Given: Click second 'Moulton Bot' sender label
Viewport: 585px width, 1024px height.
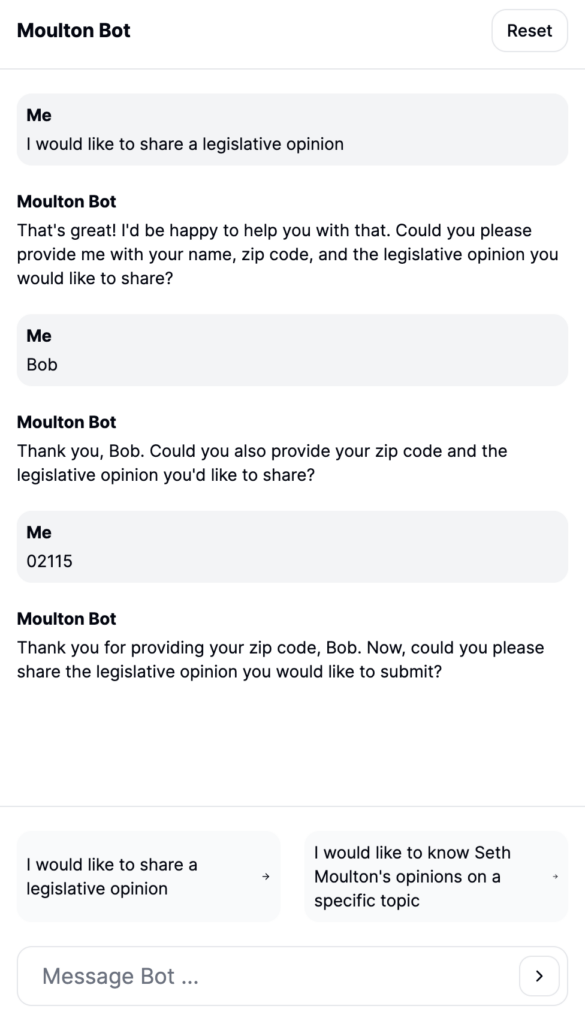Looking at the screenshot, I should tap(67, 422).
